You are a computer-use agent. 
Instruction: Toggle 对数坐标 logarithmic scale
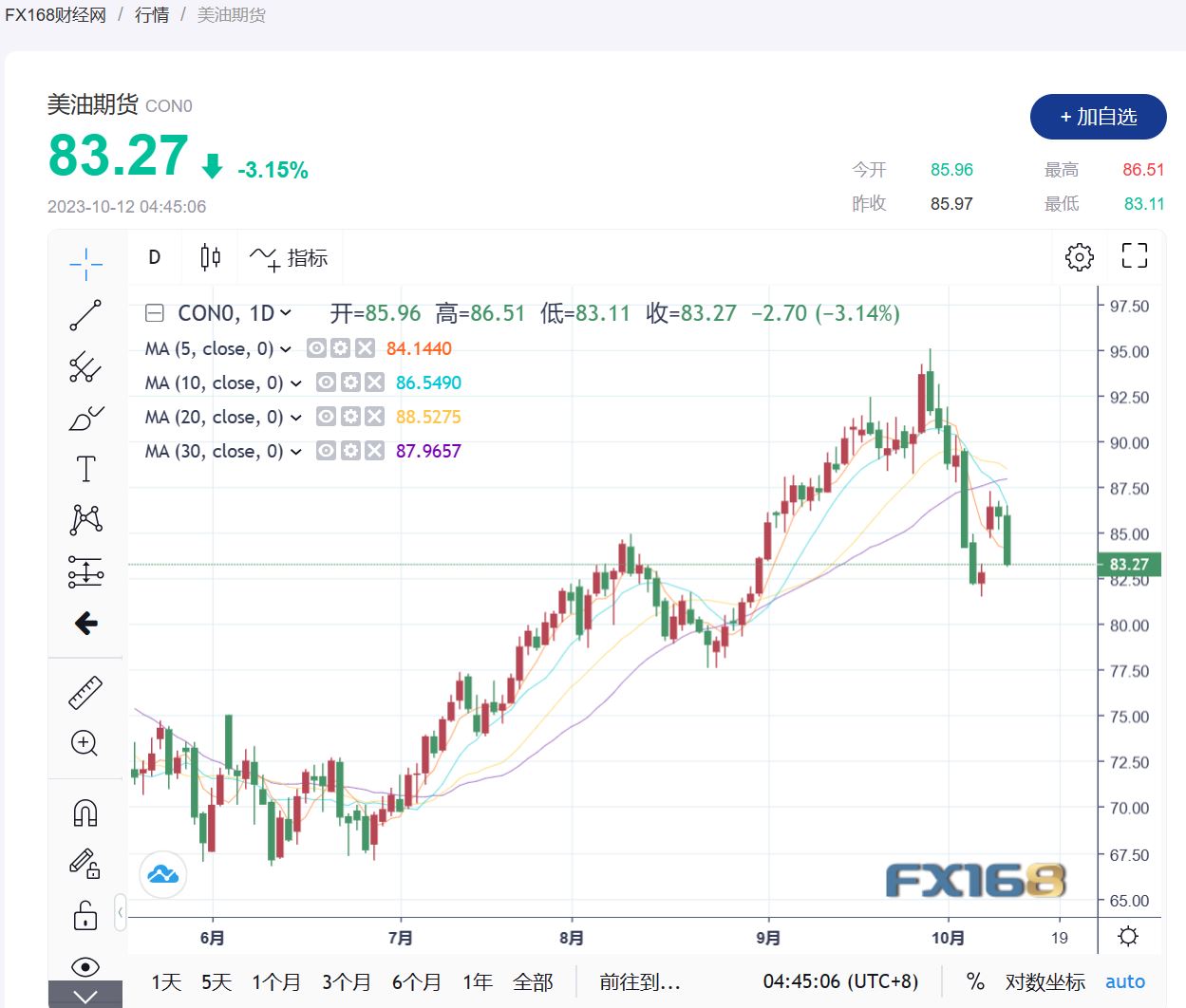pos(1045,981)
